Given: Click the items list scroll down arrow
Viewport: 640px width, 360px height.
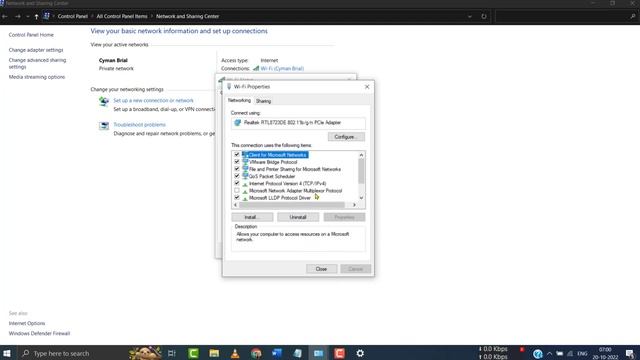Looking at the screenshot, I should pos(361,198).
